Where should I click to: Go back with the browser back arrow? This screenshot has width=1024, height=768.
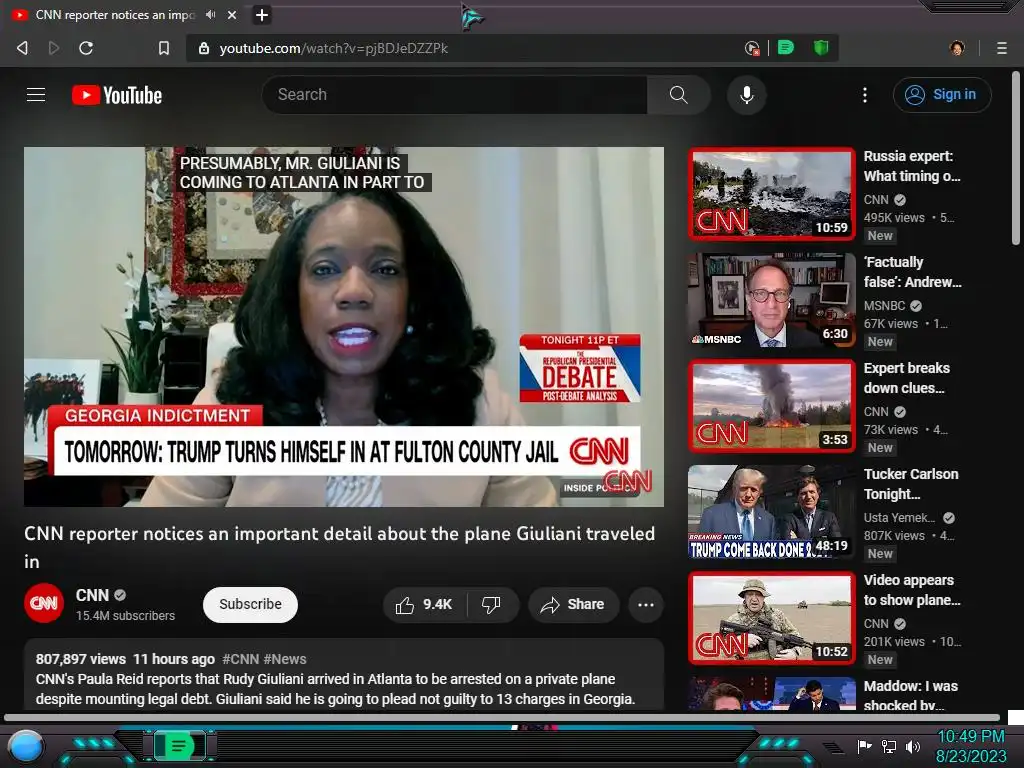22,48
